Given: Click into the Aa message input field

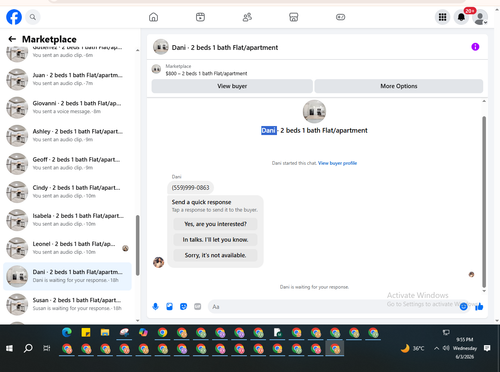Looking at the screenshot, I should 333,307.
